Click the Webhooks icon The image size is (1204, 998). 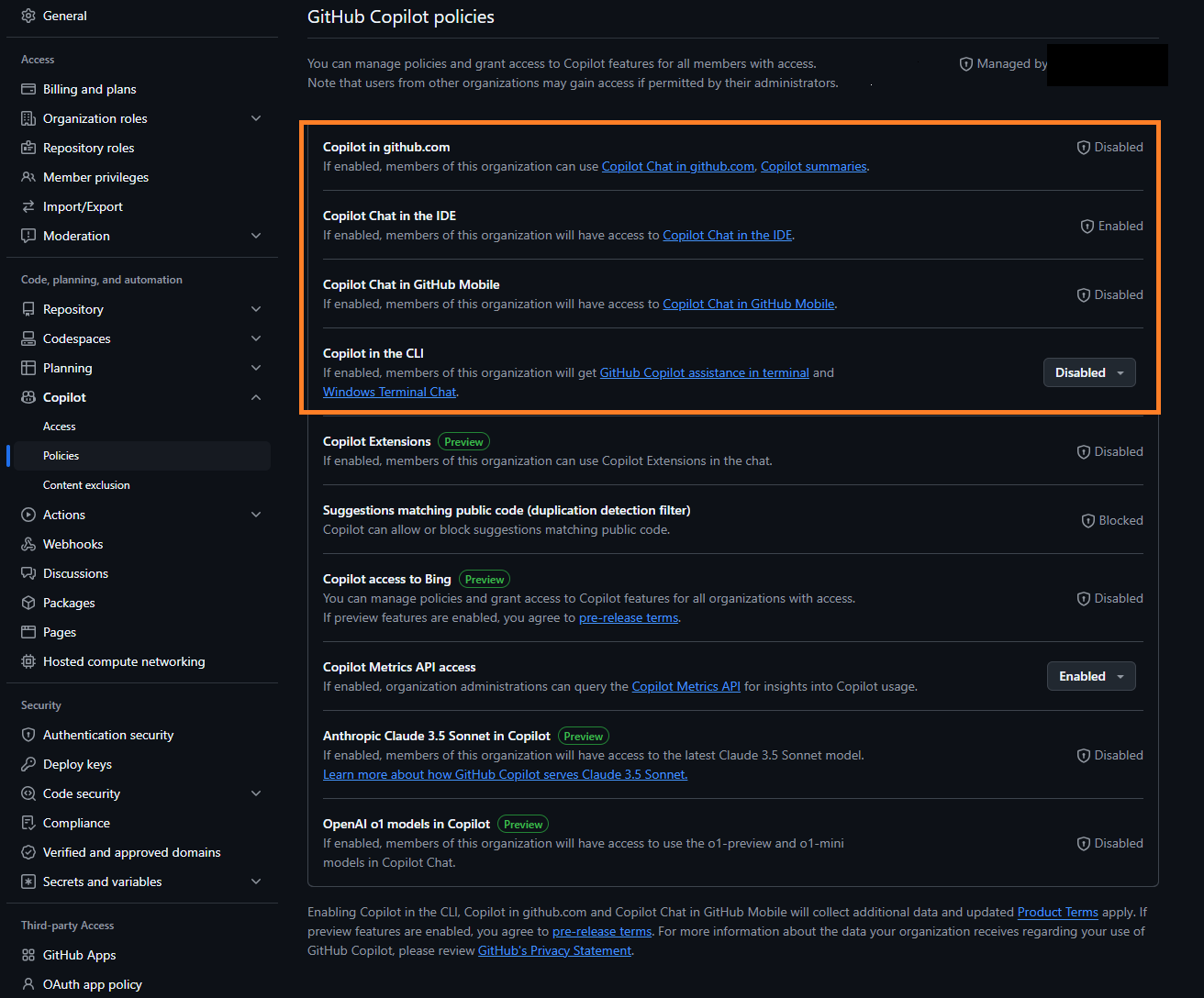(28, 544)
